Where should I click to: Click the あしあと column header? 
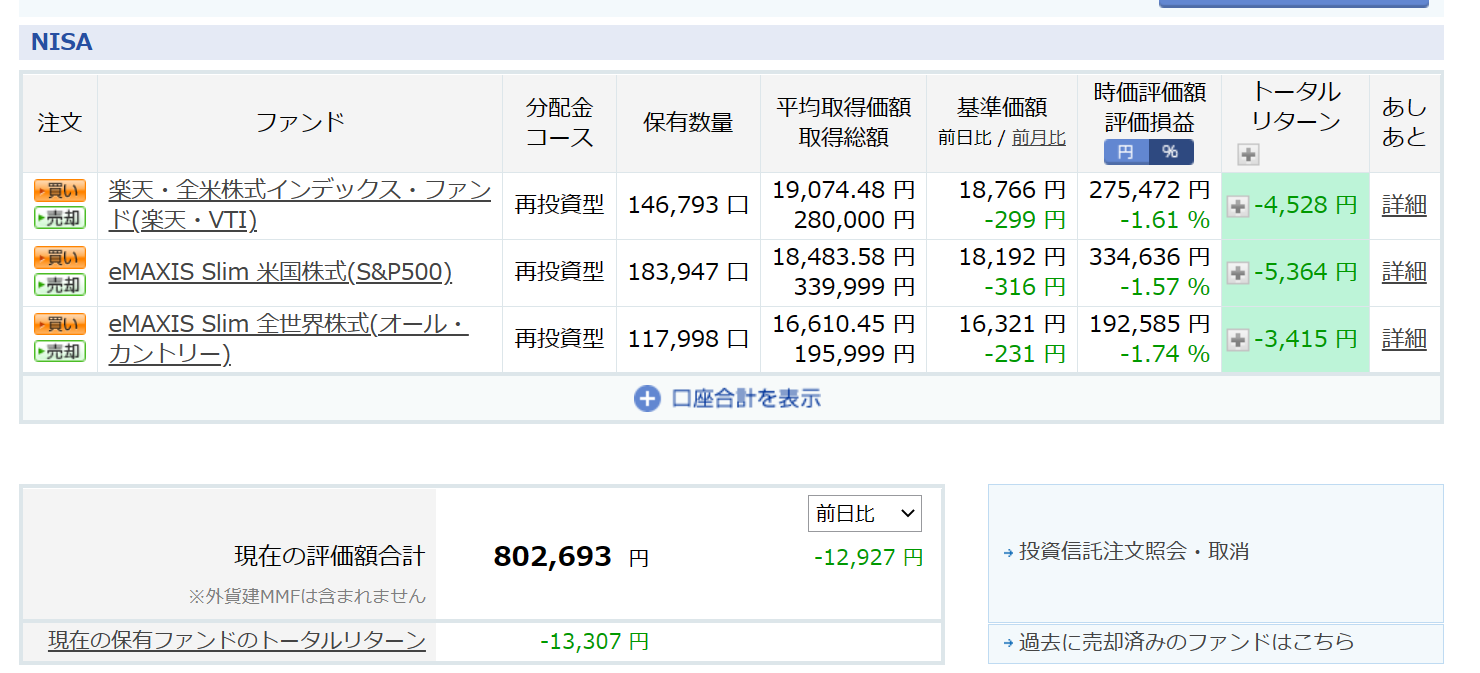tap(1404, 122)
